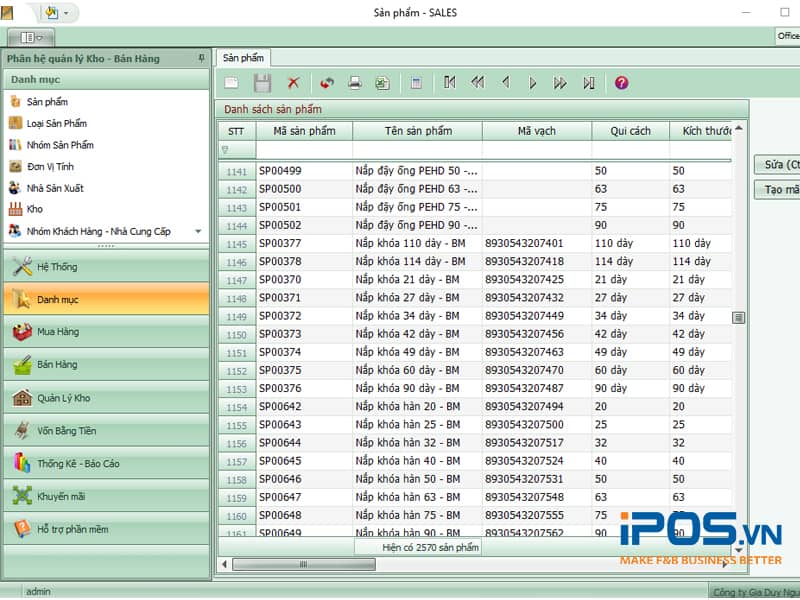Click the red X delete icon

(x=293, y=83)
